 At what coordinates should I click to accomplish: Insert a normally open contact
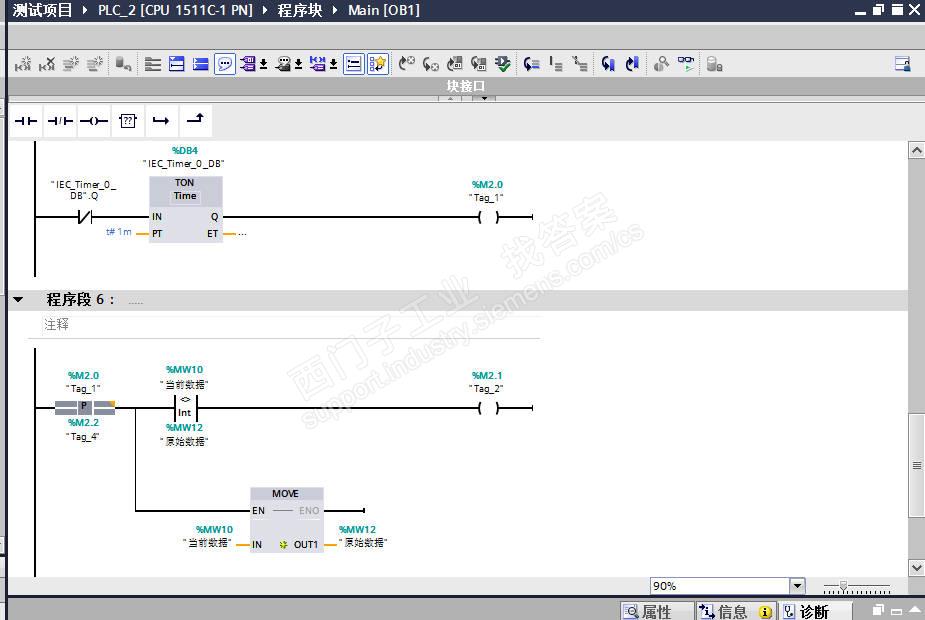pyautogui.click(x=26, y=121)
